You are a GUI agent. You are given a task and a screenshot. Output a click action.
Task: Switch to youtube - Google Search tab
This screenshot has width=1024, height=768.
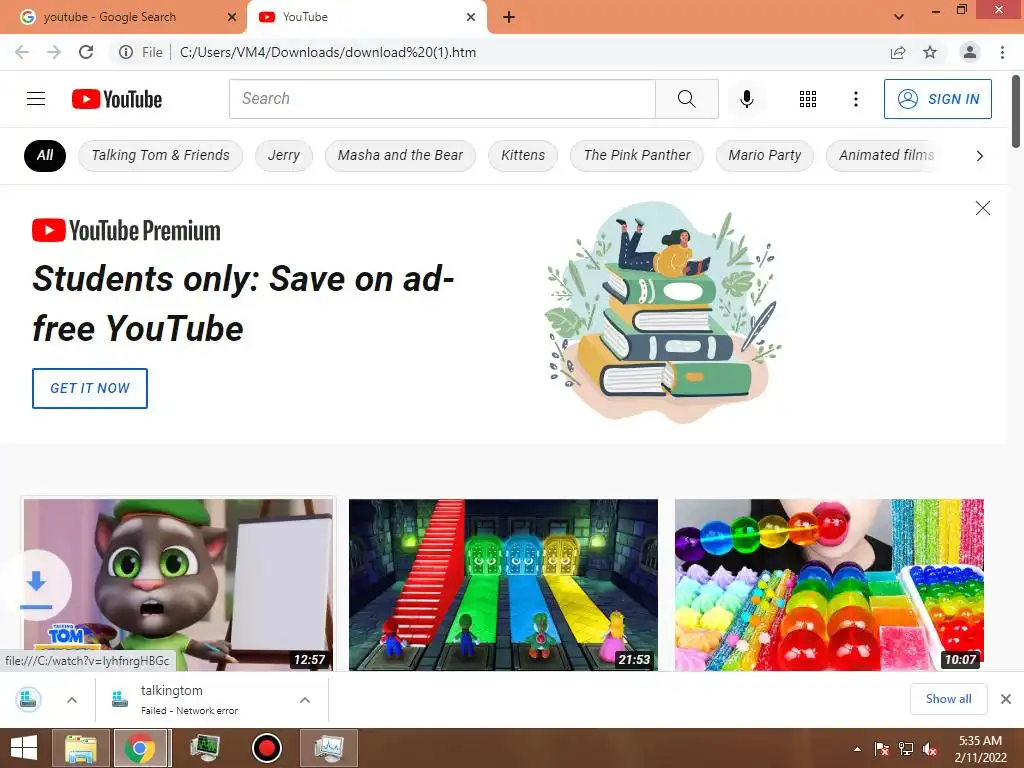[110, 17]
